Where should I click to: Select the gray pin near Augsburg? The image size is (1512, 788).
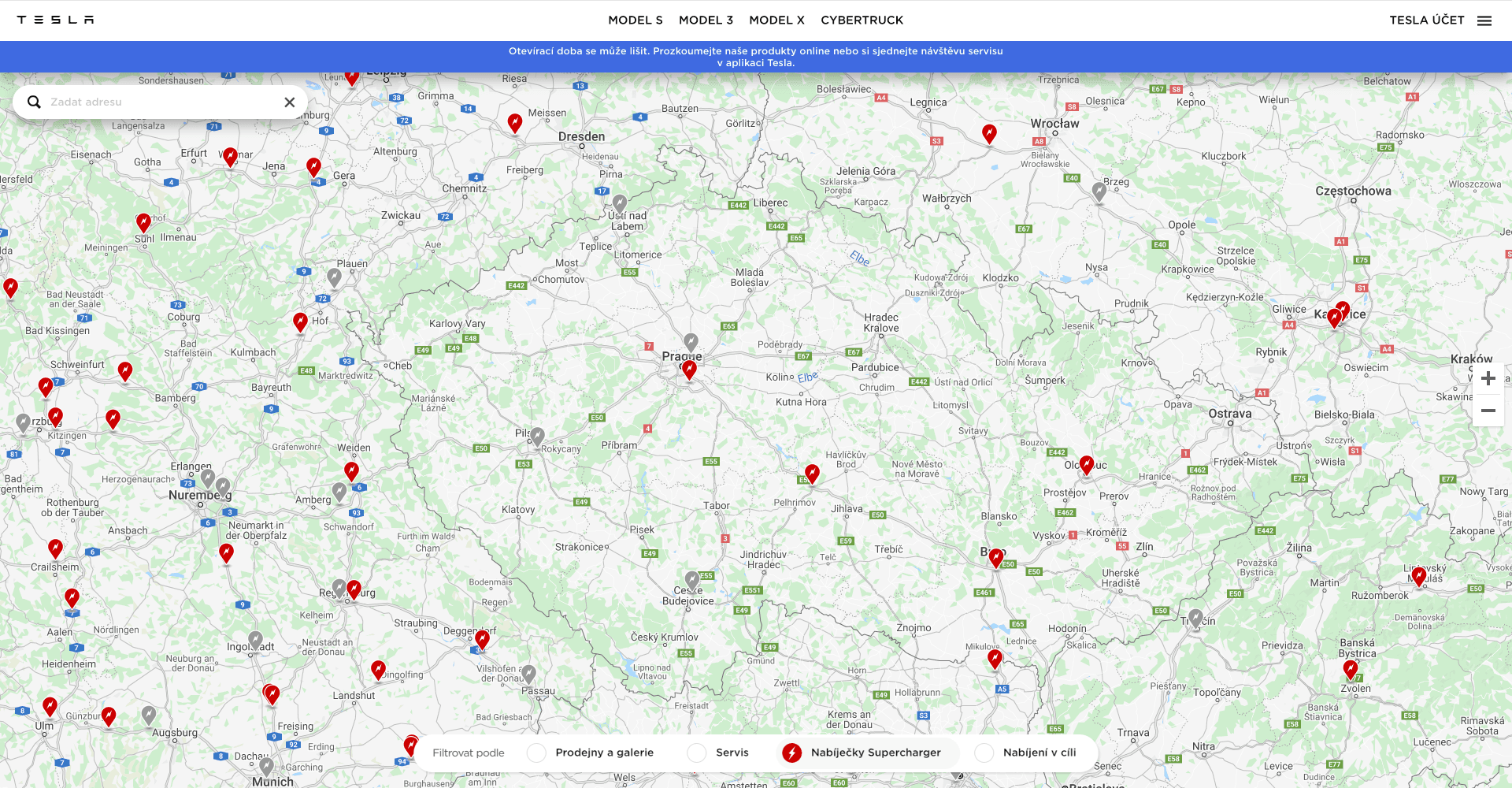click(x=149, y=715)
